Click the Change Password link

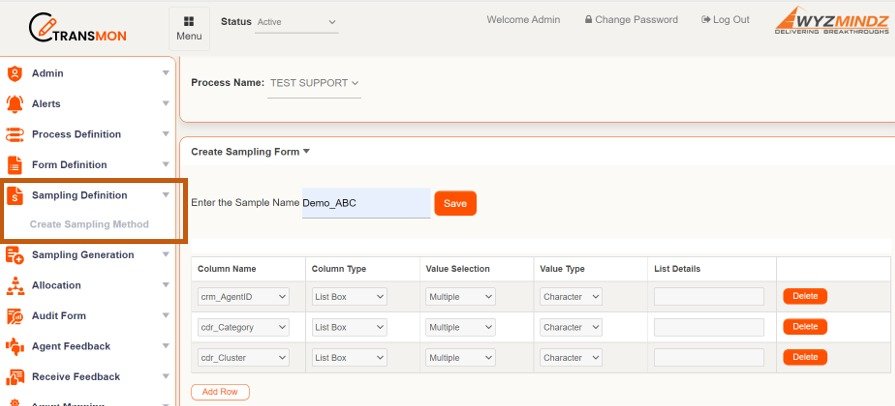pos(631,20)
